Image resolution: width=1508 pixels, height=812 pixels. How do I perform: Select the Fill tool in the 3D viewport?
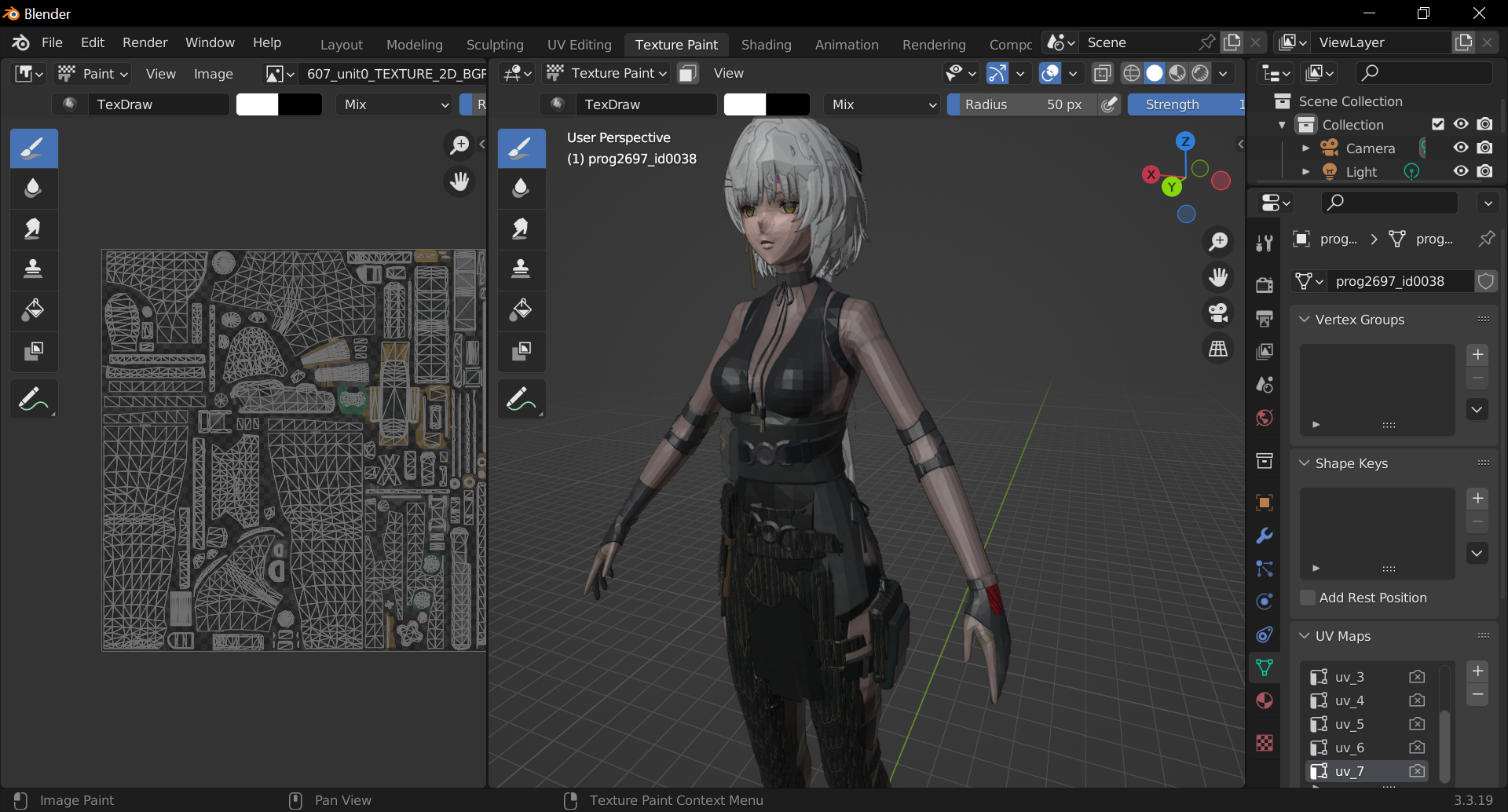coord(522,309)
